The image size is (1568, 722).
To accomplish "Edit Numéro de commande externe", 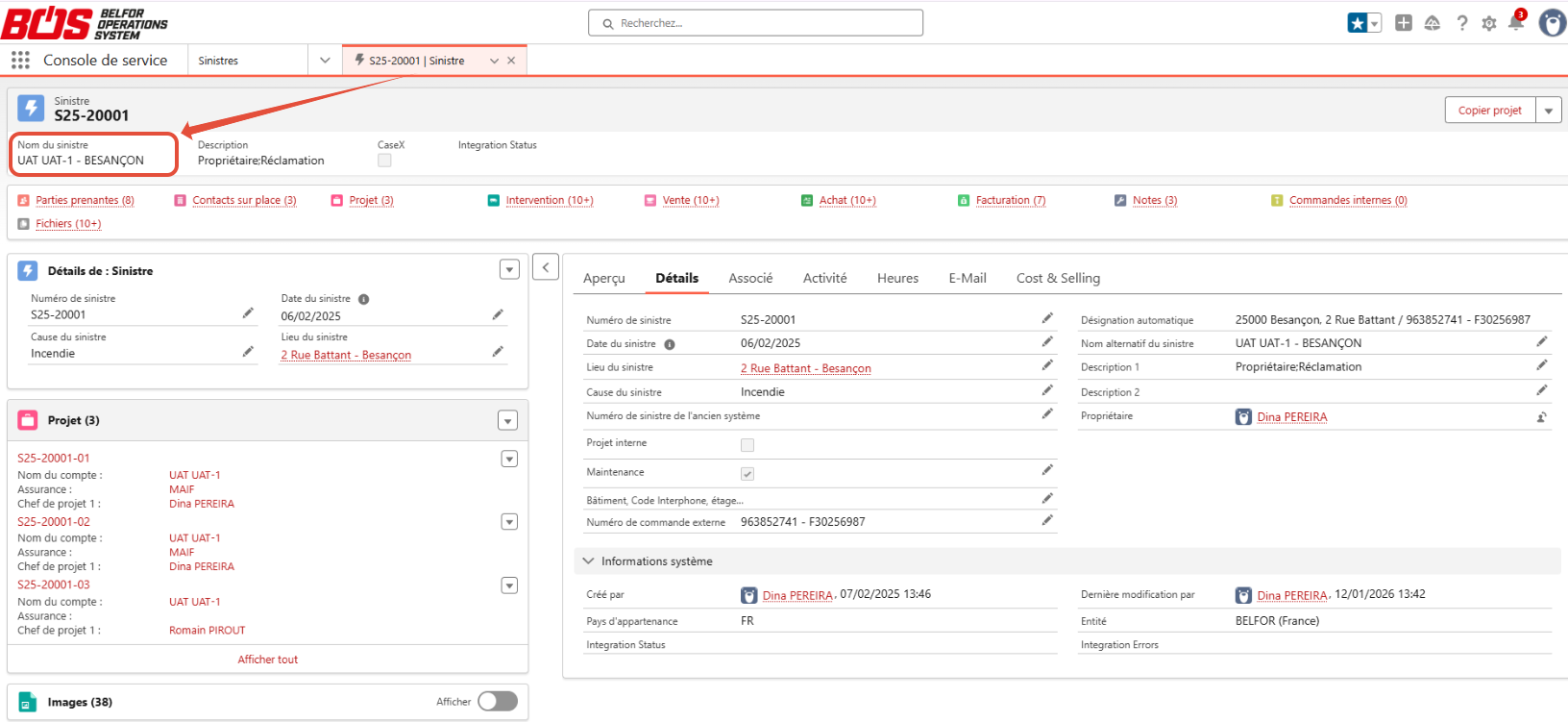I will point(1047,520).
